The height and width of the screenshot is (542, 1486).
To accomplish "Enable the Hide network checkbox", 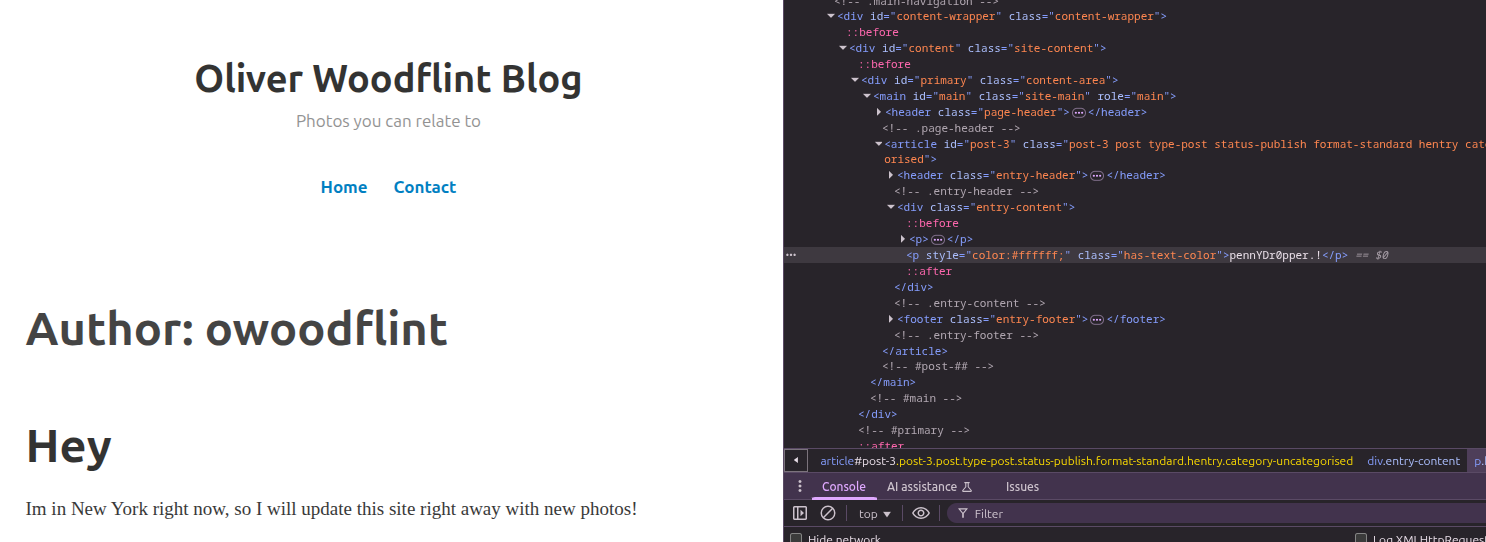I will click(x=796, y=539).
